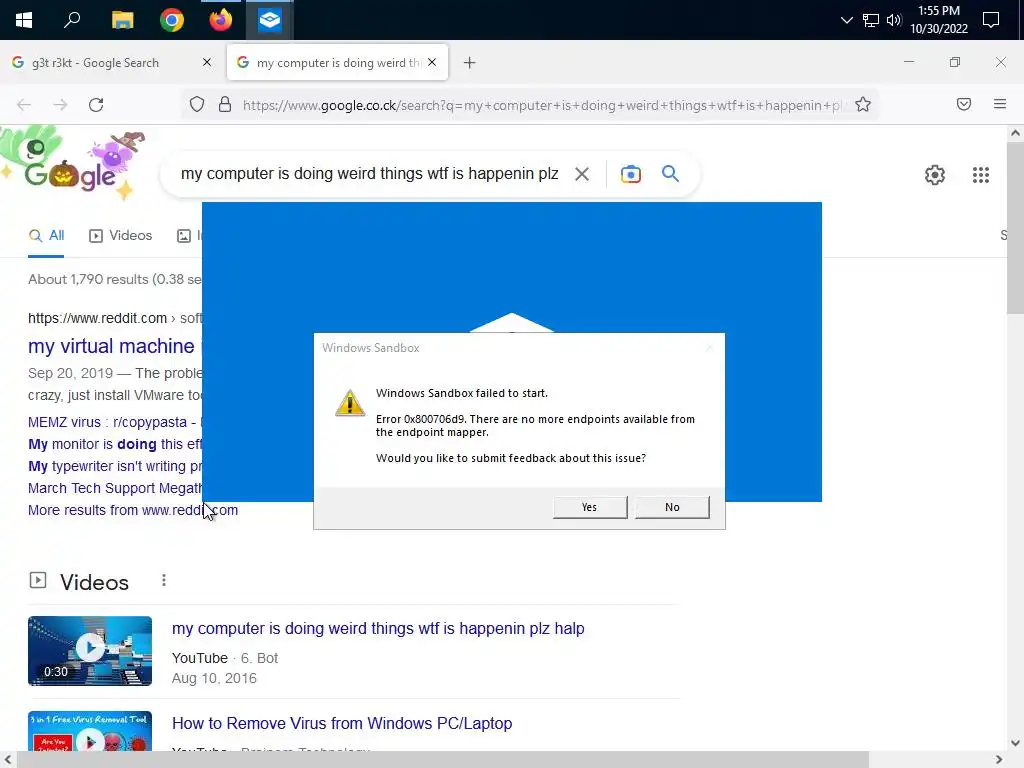Search by image camera icon

[631, 174]
